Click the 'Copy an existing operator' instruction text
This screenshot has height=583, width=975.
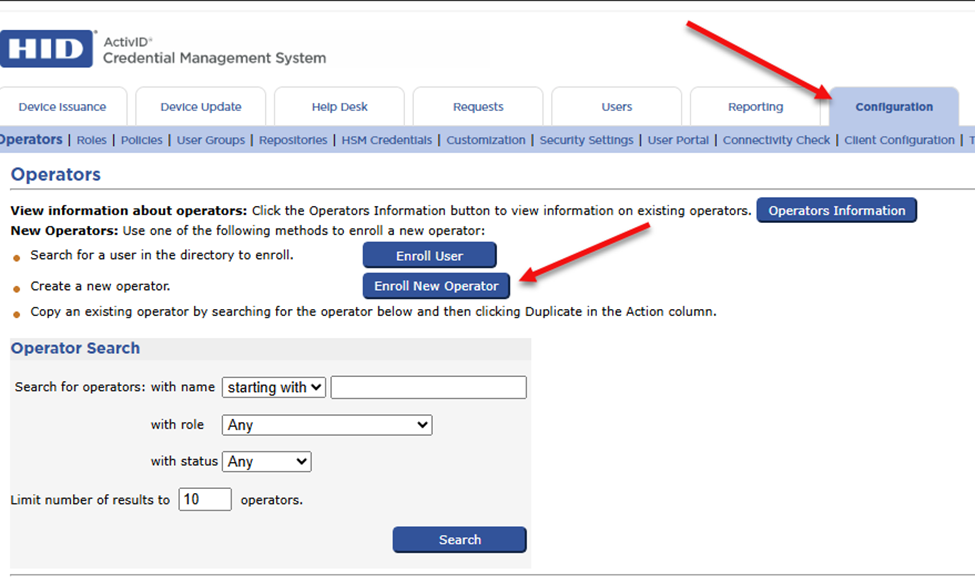pyautogui.click(x=373, y=311)
